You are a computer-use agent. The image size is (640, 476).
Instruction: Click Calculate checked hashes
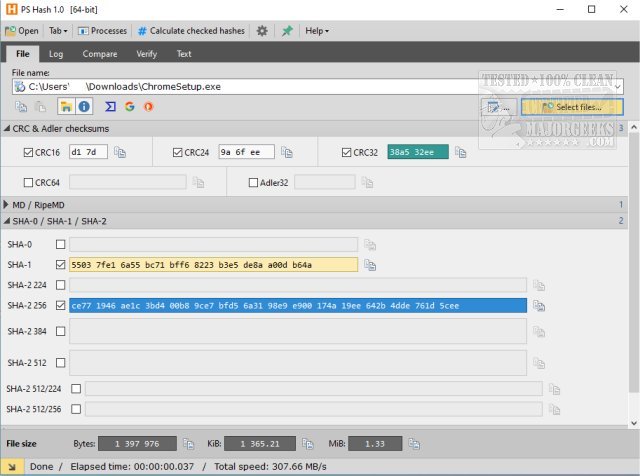[191, 31]
